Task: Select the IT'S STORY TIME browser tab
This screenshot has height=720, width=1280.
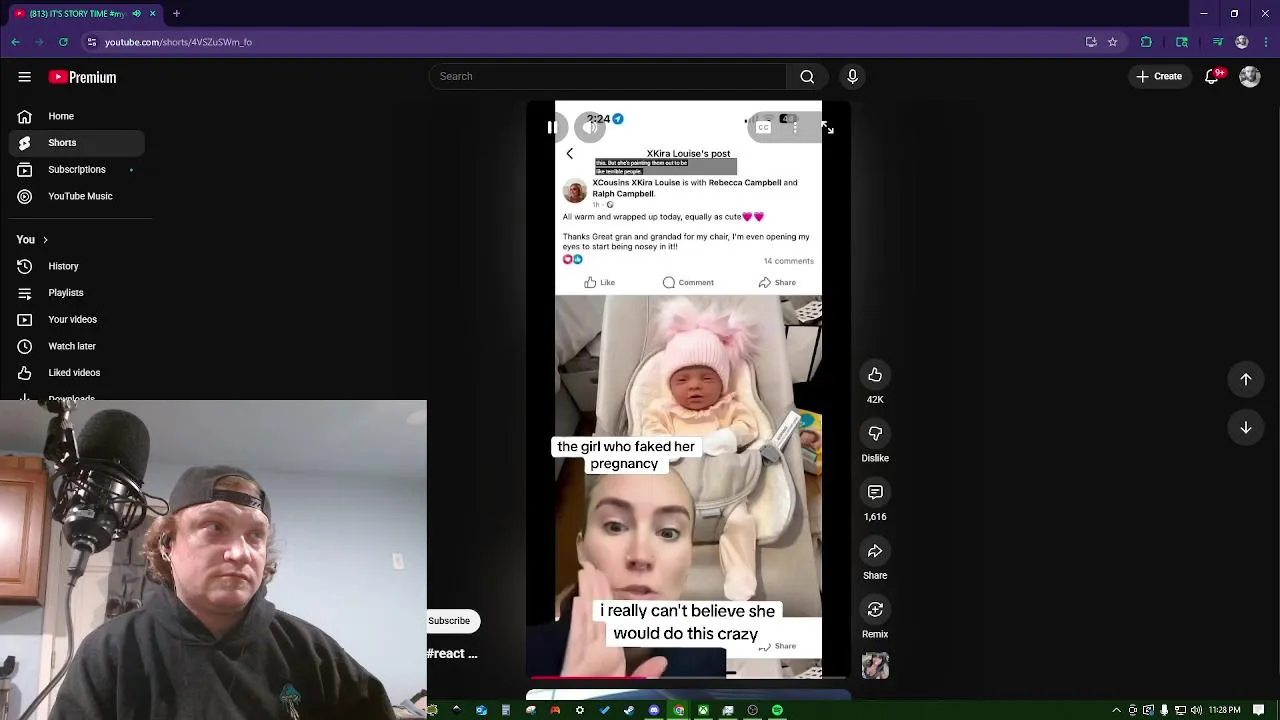Action: [x=84, y=14]
